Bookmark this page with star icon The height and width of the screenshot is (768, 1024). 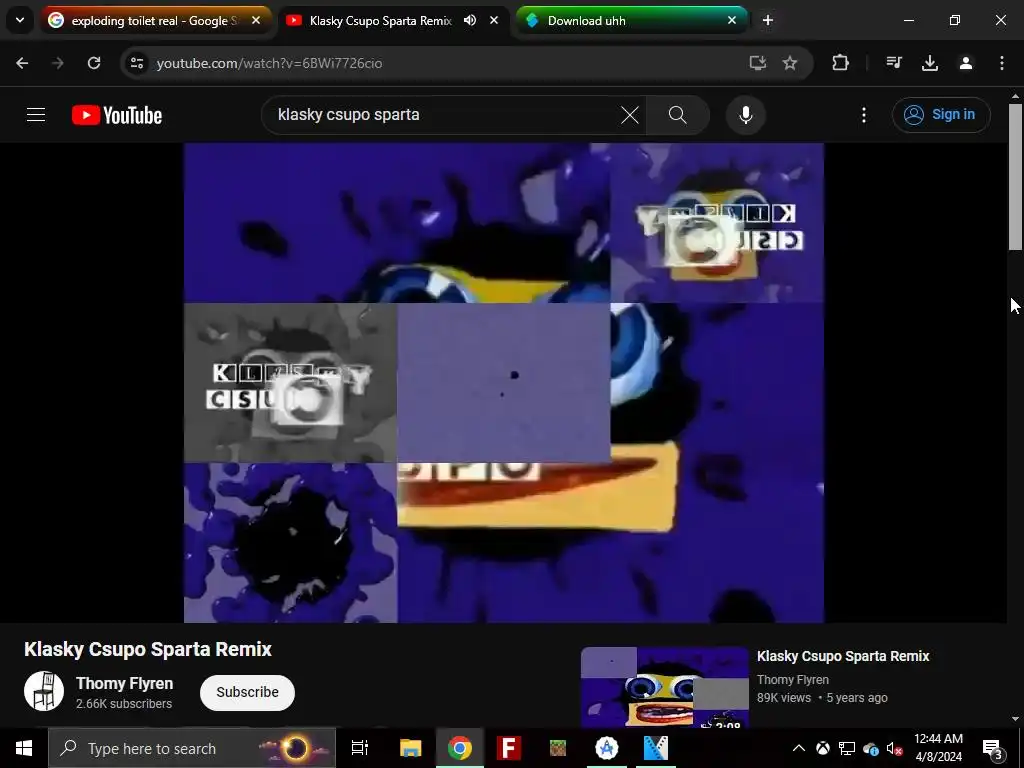(x=790, y=63)
